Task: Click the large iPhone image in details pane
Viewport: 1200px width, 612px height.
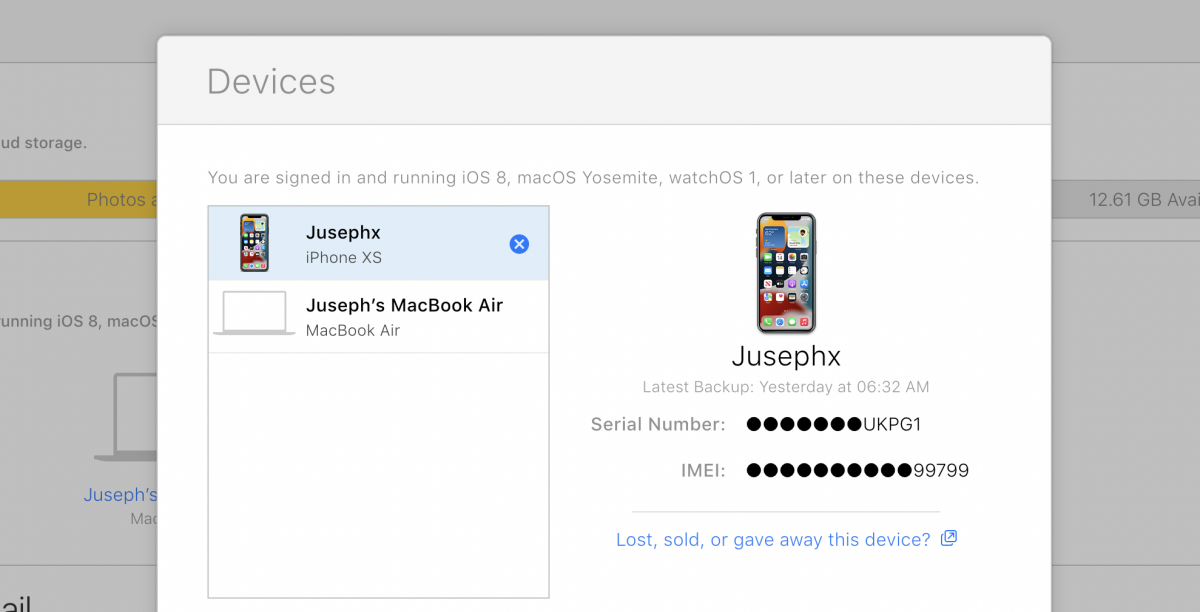Action: [785, 273]
